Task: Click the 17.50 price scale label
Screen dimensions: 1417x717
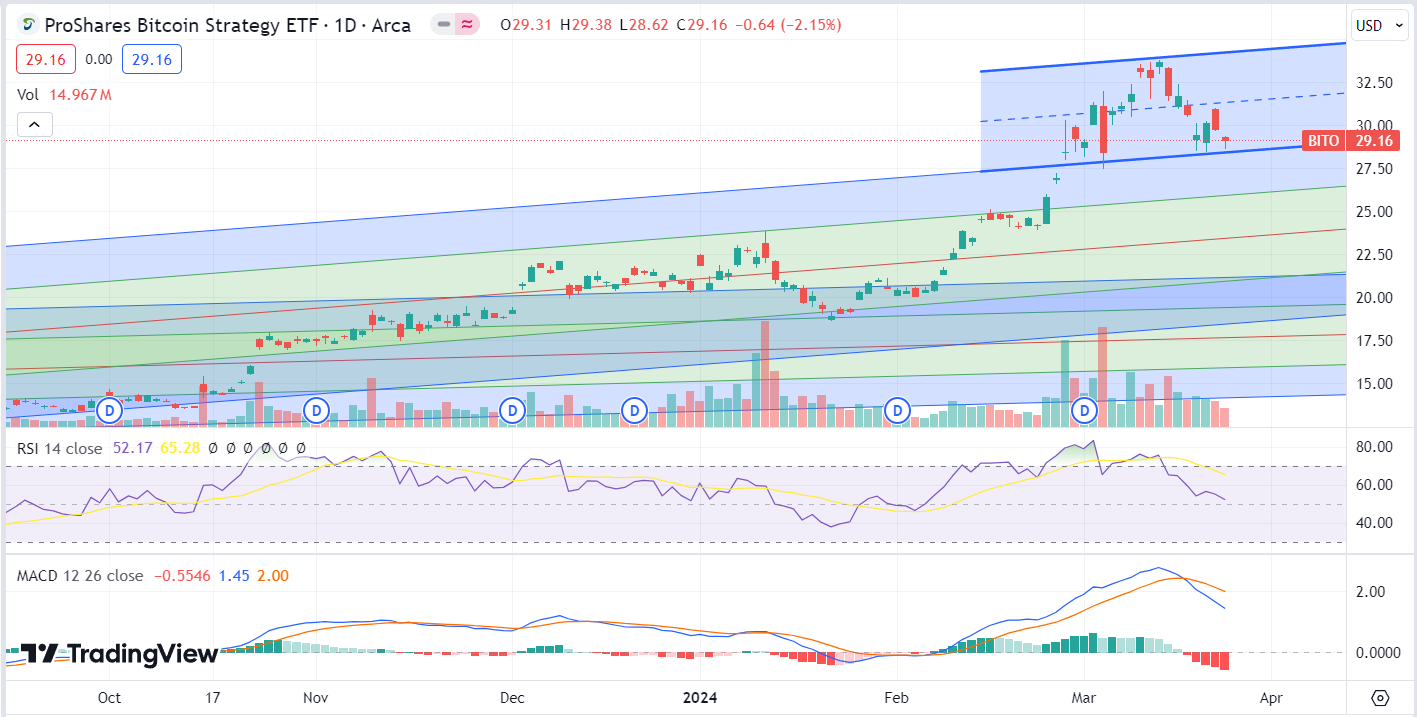Action: pos(1375,341)
